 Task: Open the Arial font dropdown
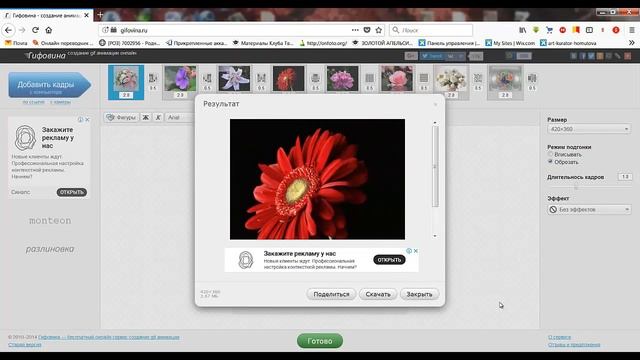click(x=180, y=118)
